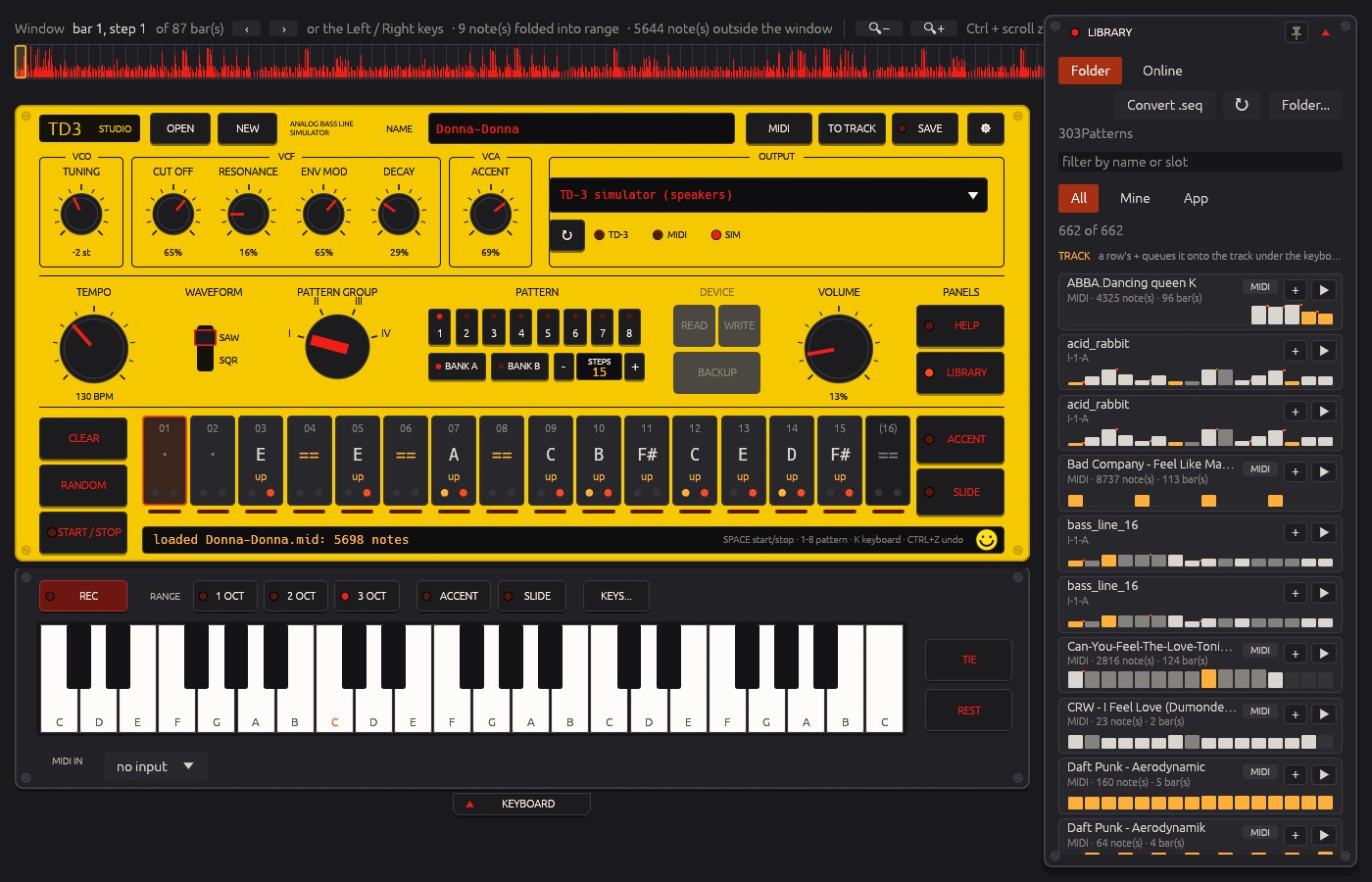Play Daft Punk - Aerodynamic pattern

click(x=1324, y=774)
